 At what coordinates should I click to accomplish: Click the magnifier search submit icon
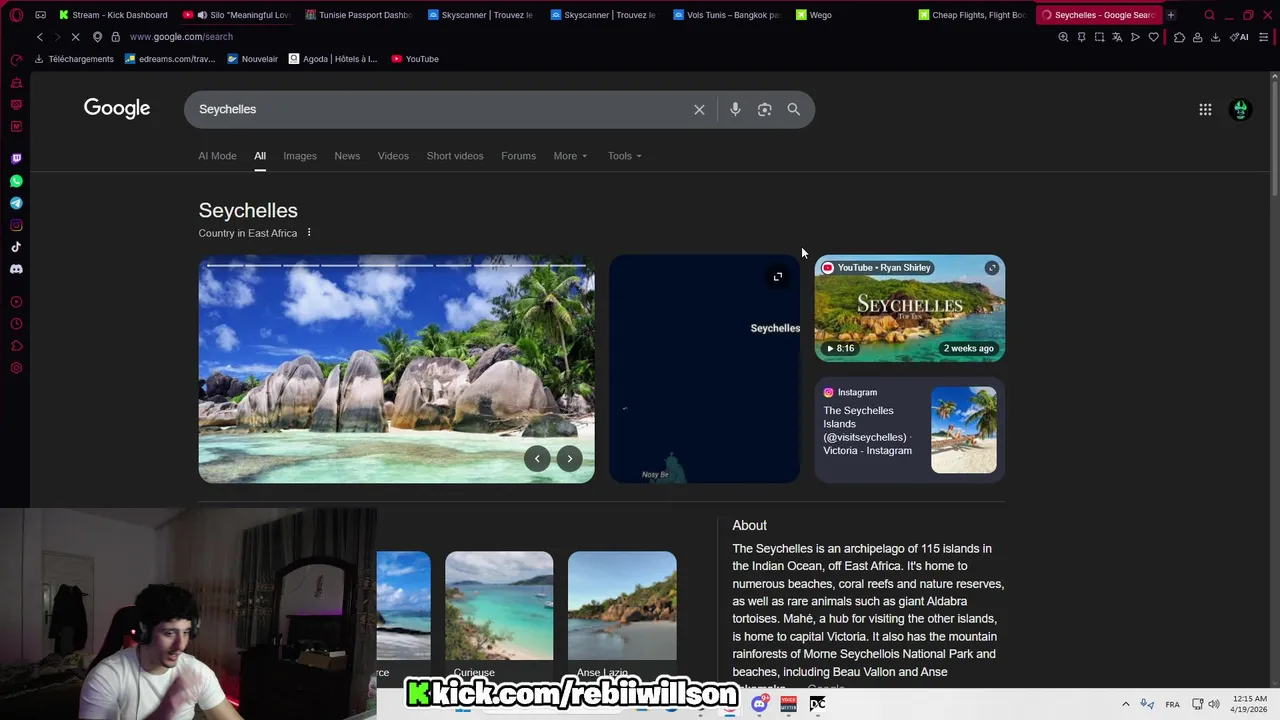pyautogui.click(x=793, y=110)
